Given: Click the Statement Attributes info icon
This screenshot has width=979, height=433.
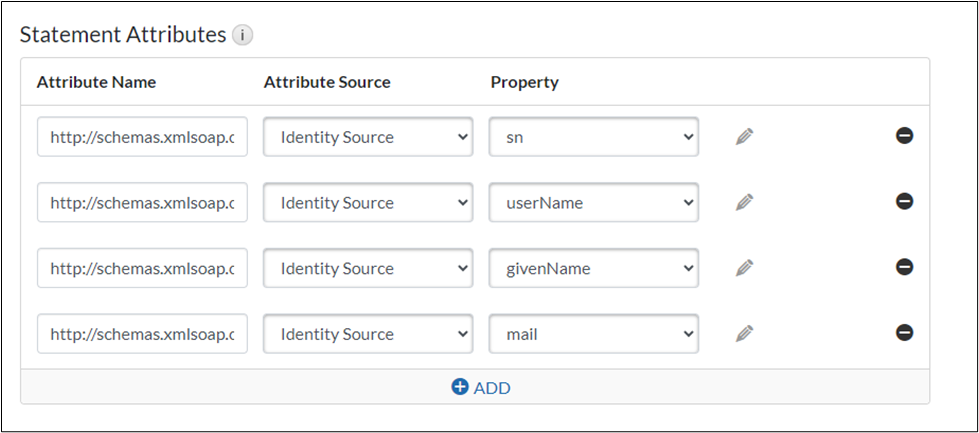Looking at the screenshot, I should pyautogui.click(x=242, y=36).
